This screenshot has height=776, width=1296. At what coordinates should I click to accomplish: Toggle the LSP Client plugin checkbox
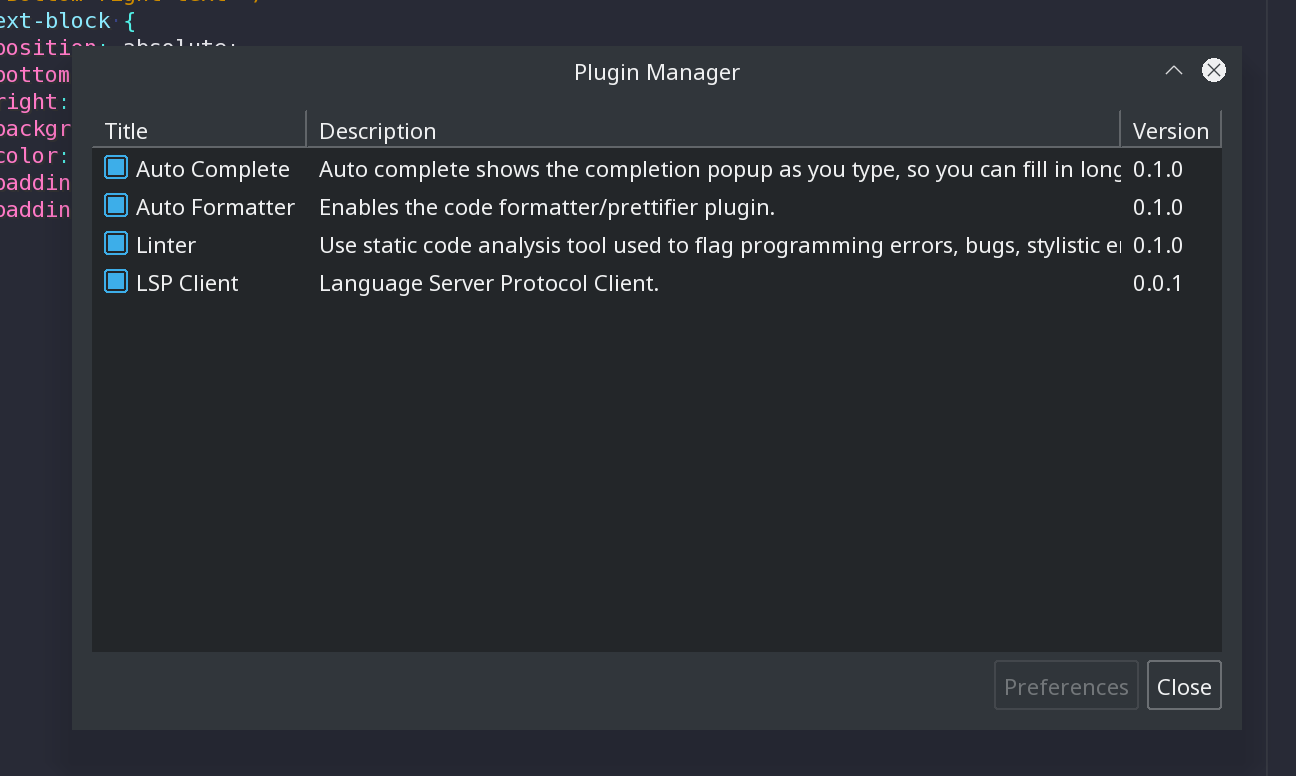(x=115, y=282)
